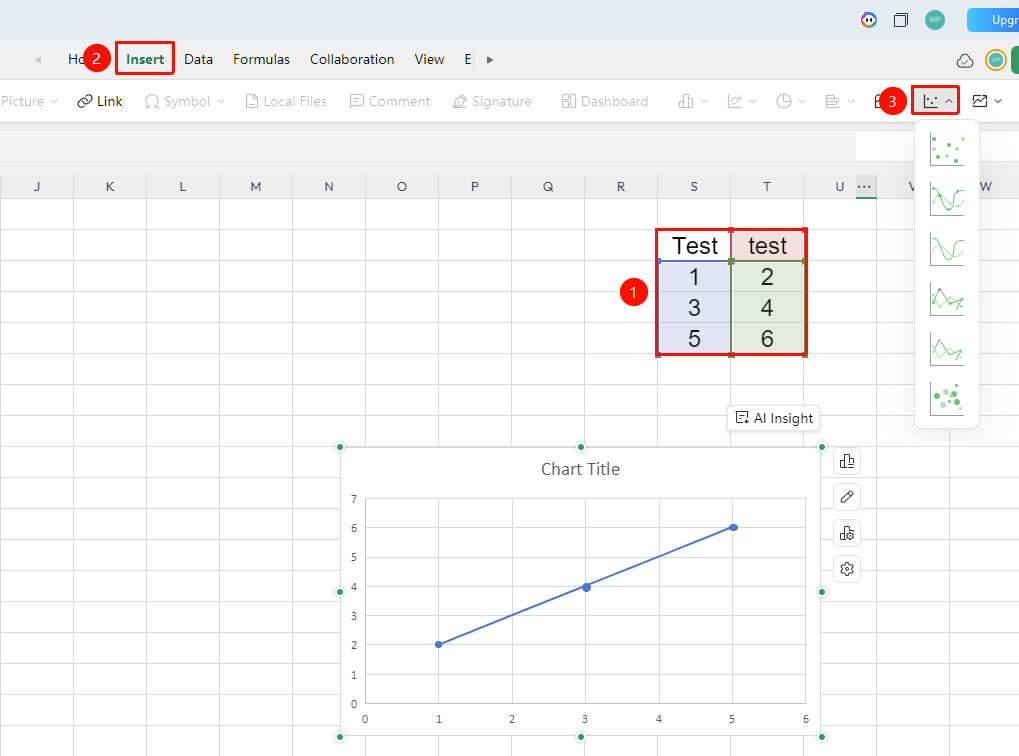Image resolution: width=1019 pixels, height=756 pixels.
Task: Select column header M
Action: pyautogui.click(x=256, y=187)
